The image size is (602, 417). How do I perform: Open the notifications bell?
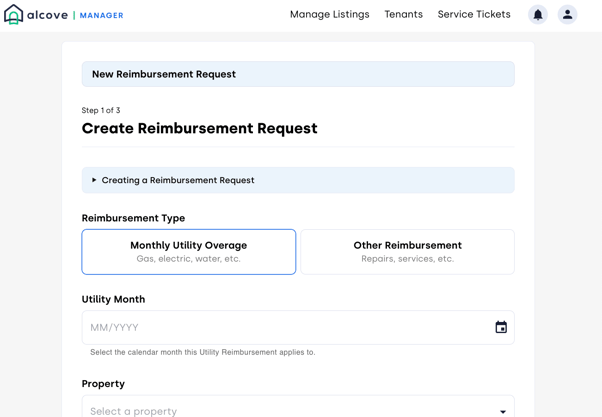(538, 15)
